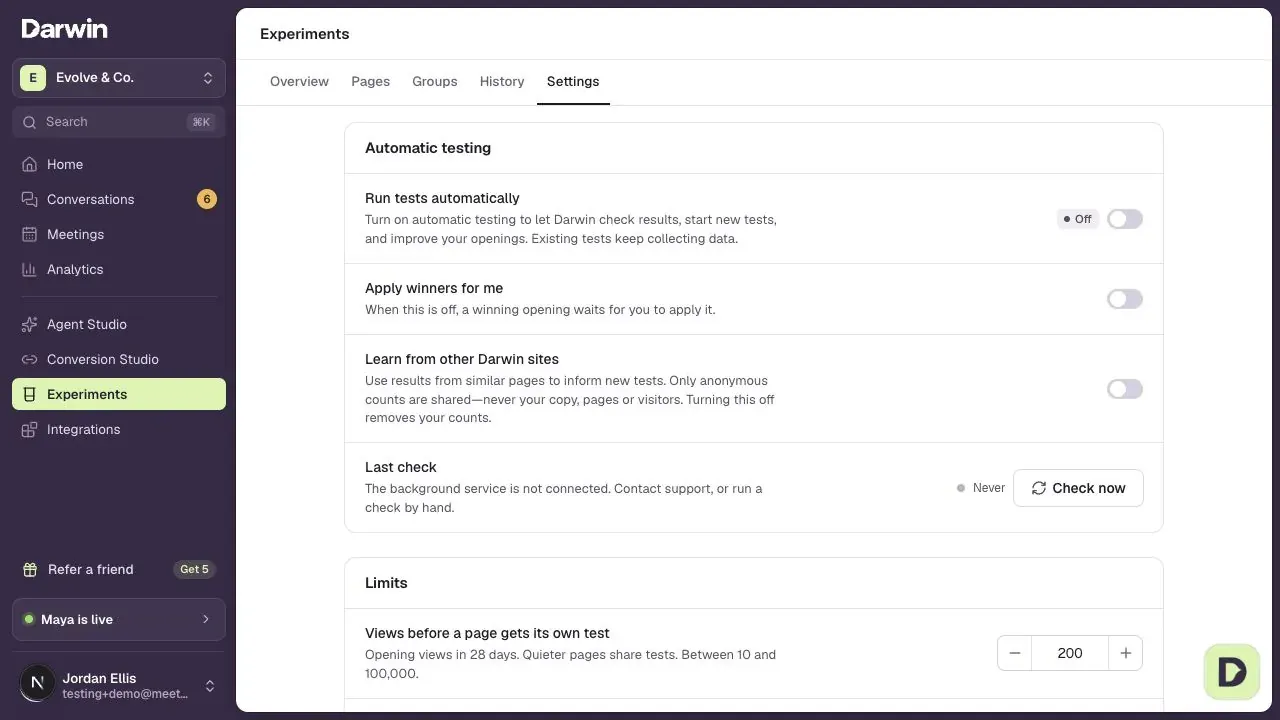Click the gift icon beside Refer a friend
This screenshot has width=1280, height=720.
pyautogui.click(x=30, y=569)
